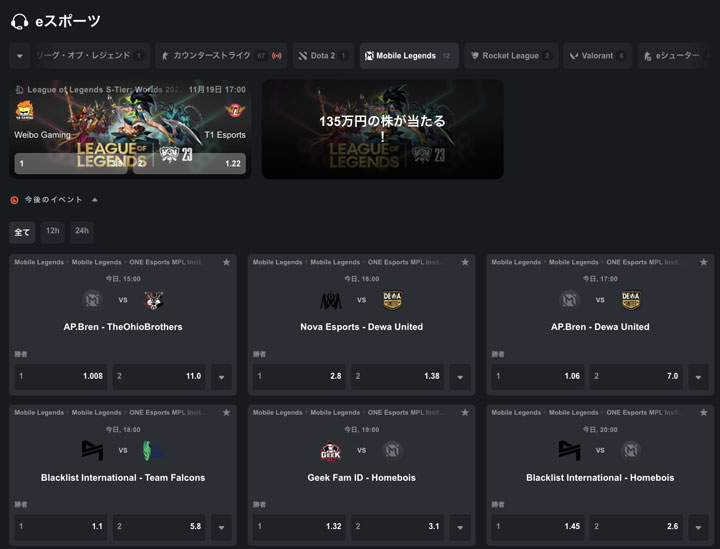Bet on Dewa United at 1.38
This screenshot has width=720, height=549.
(x=398, y=376)
